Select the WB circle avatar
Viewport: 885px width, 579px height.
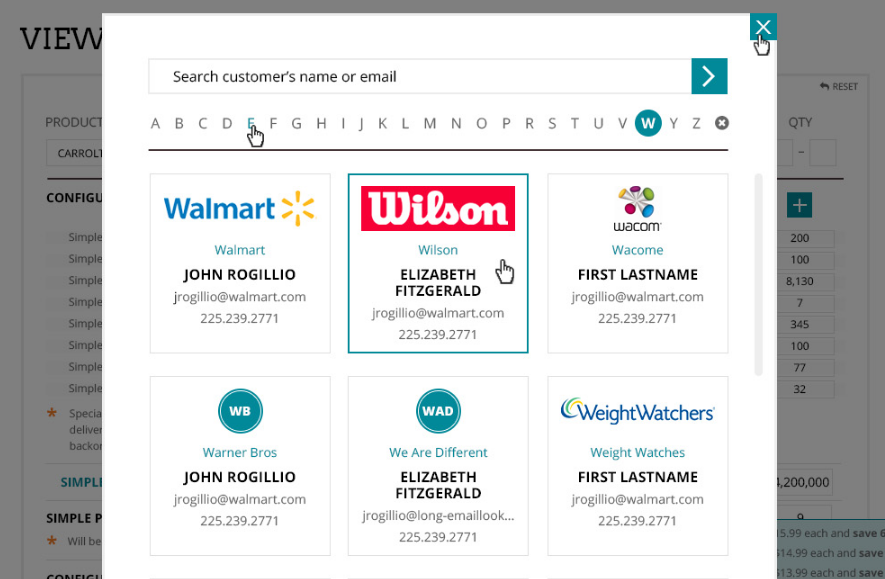[x=240, y=411]
